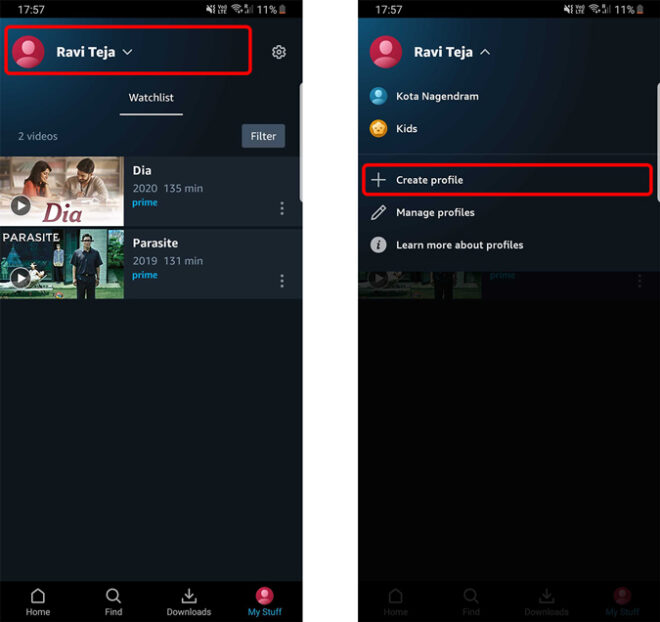
Task: Open Dia movie title
Action: pos(142,170)
